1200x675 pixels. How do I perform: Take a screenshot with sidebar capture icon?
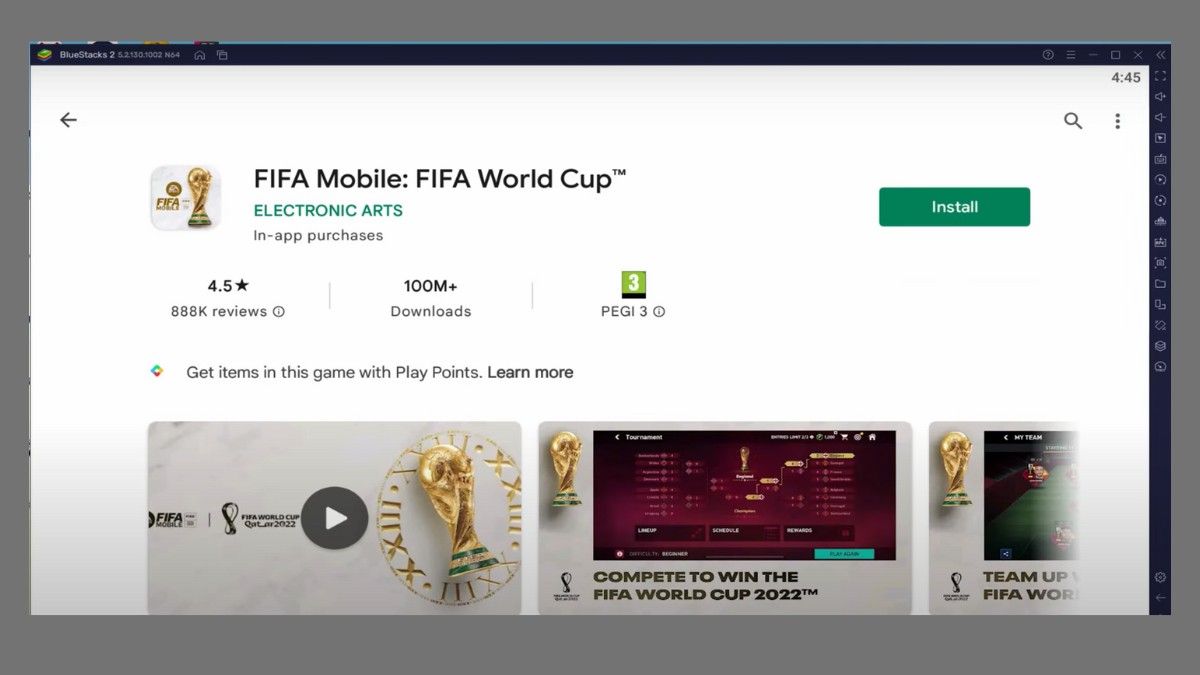1160,263
